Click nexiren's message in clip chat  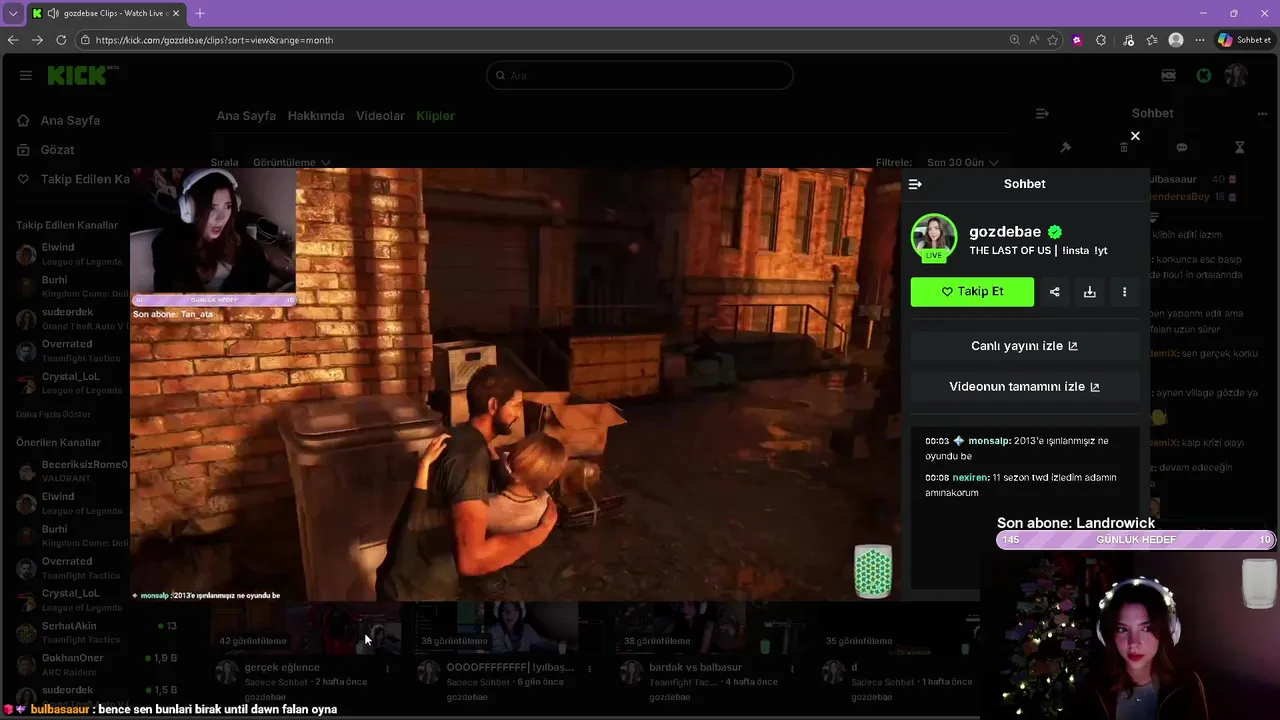[x=1021, y=485]
